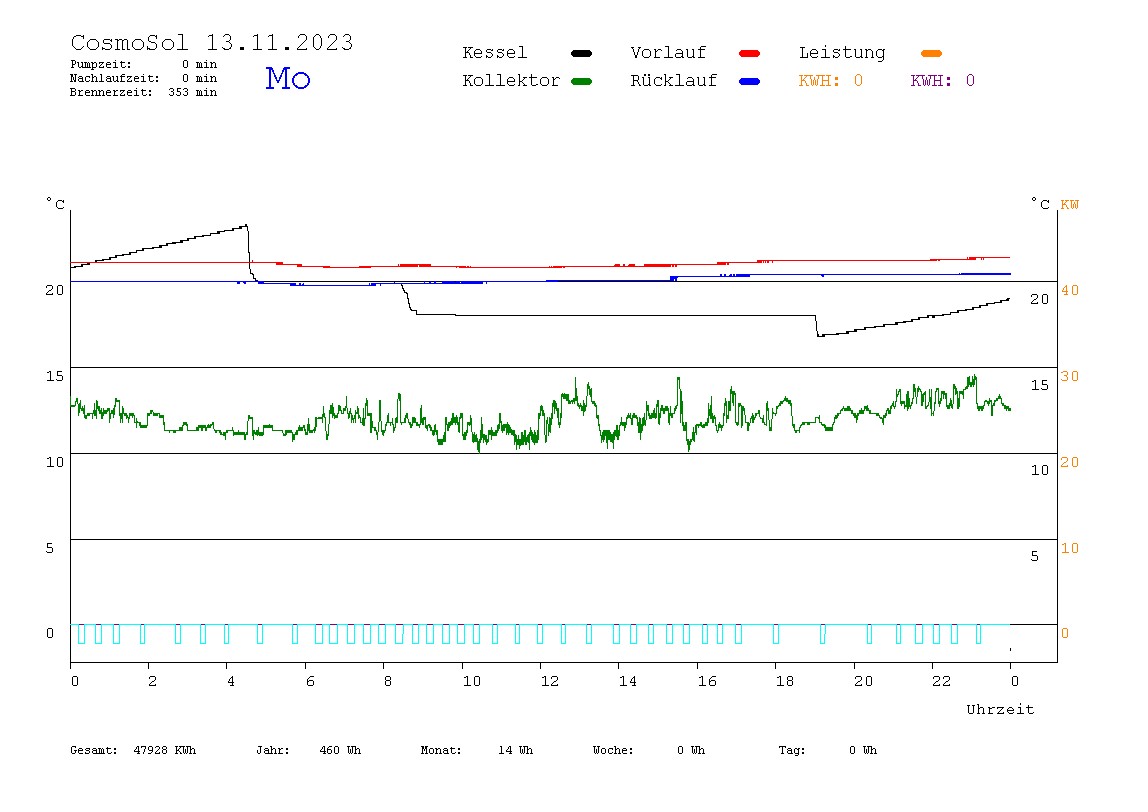Click the "47928 KWh" total value
Viewport: 1148px width, 812px height.
click(165, 750)
